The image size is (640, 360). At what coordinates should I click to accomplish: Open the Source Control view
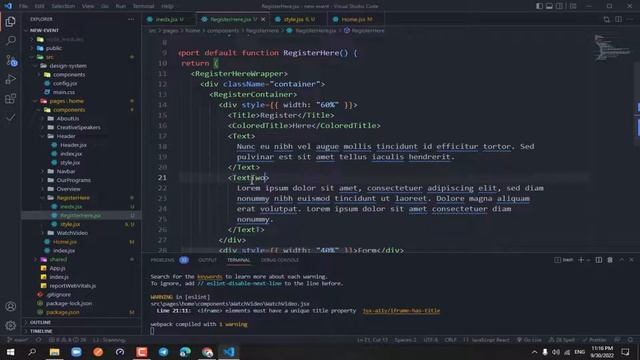(x=11, y=60)
